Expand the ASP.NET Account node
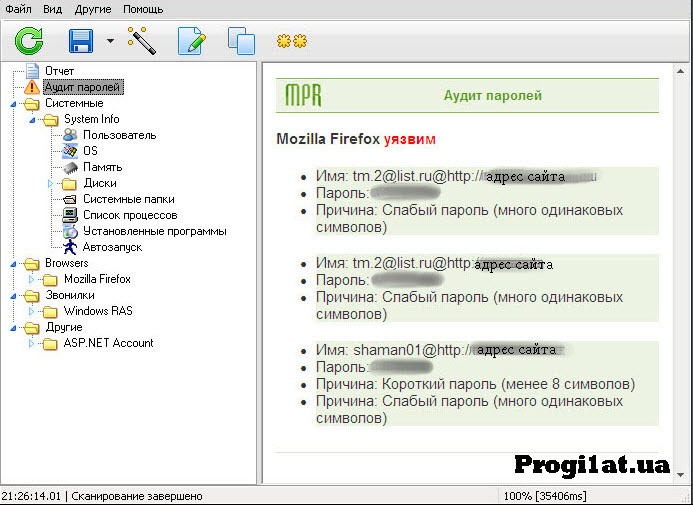The height and width of the screenshot is (505, 693). tap(31, 343)
